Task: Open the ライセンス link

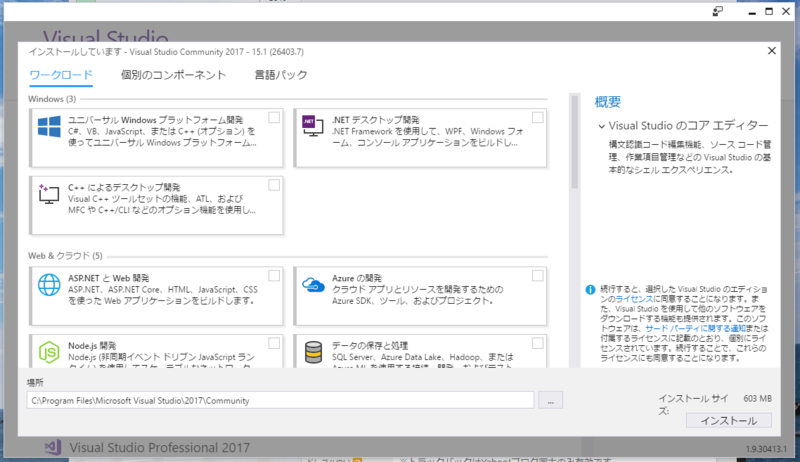Action: [634, 299]
